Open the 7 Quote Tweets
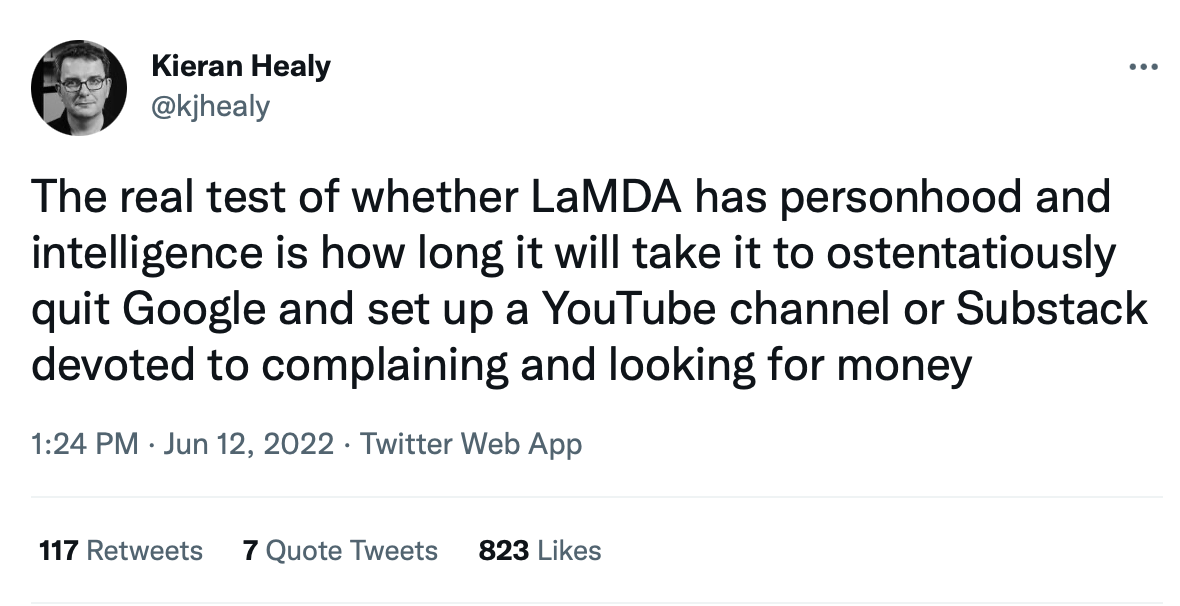Screen dimensions: 1180x606 point(339,550)
